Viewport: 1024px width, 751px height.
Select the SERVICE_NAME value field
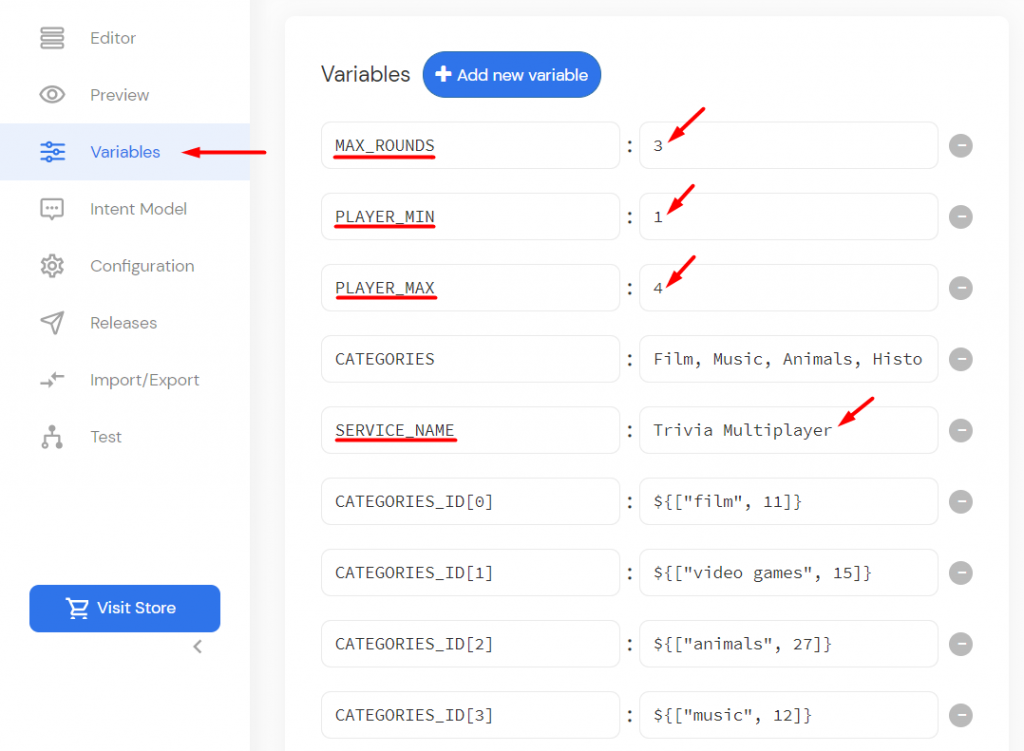tap(788, 430)
